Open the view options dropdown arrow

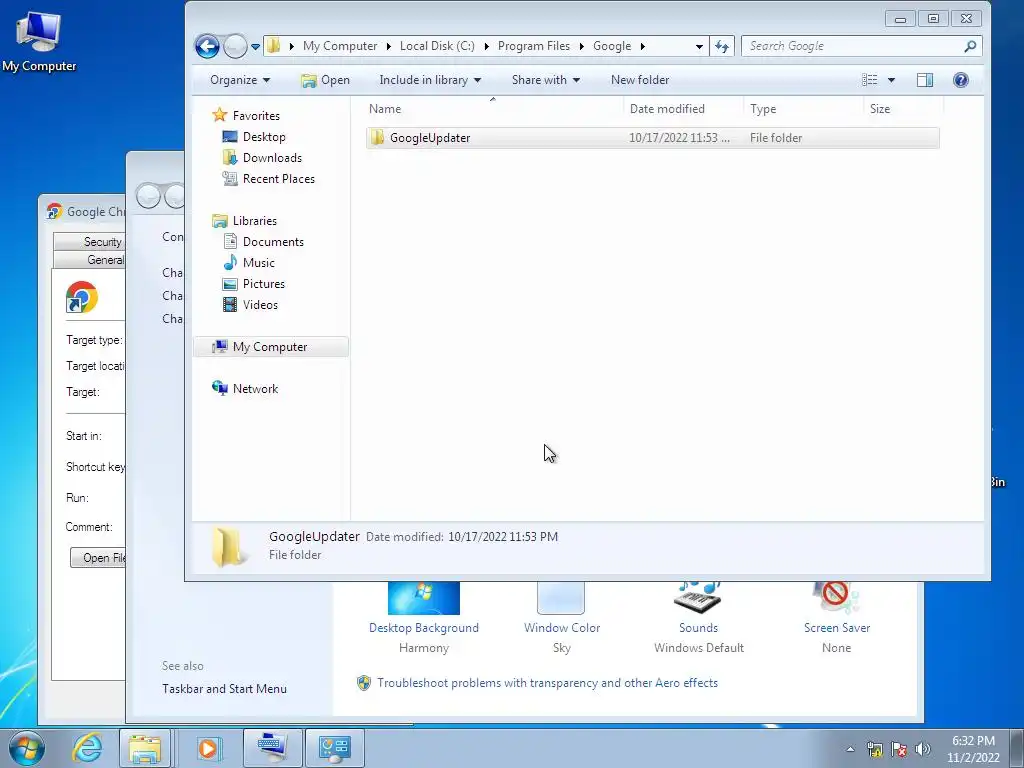(891, 80)
